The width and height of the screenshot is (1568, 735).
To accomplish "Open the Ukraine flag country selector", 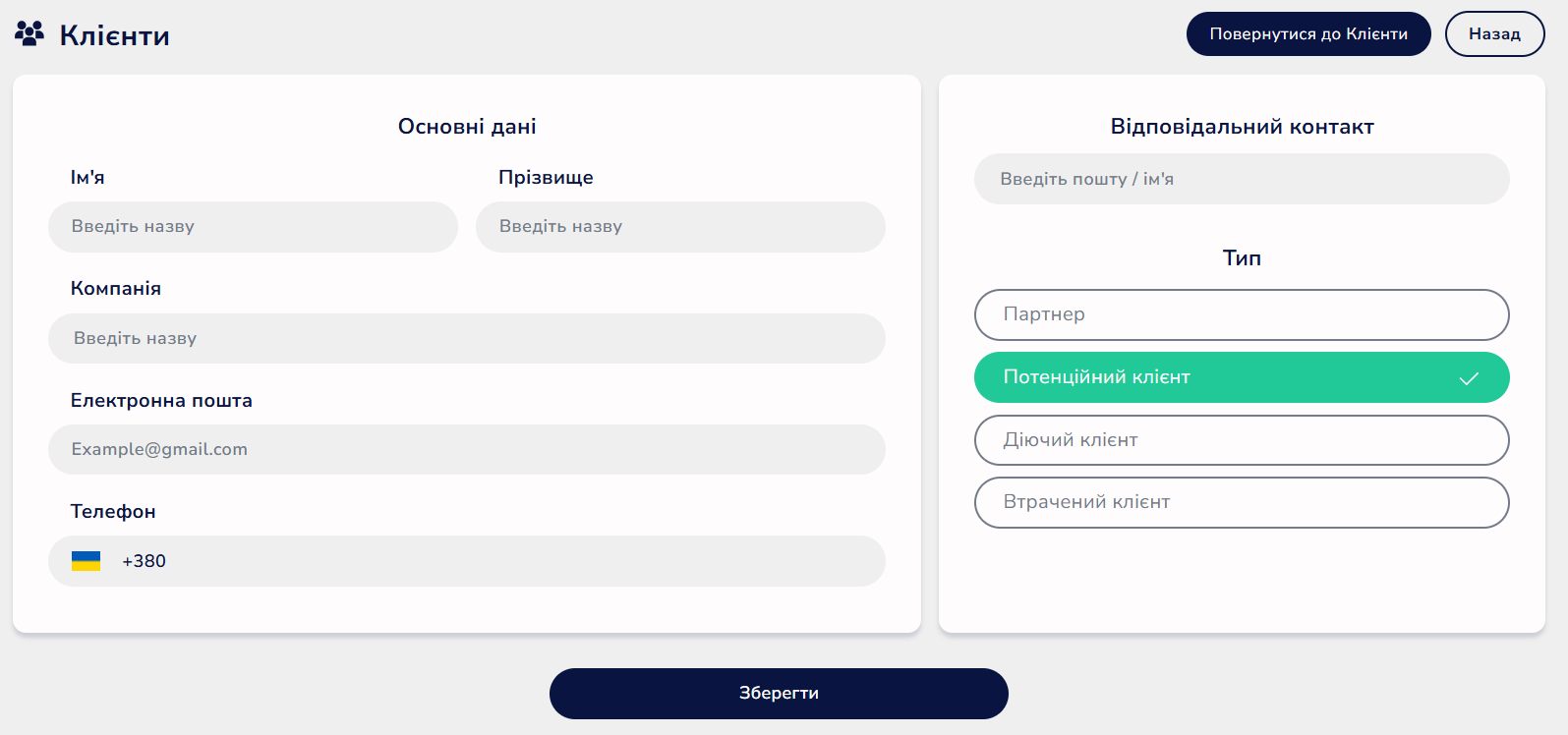I will tap(86, 561).
